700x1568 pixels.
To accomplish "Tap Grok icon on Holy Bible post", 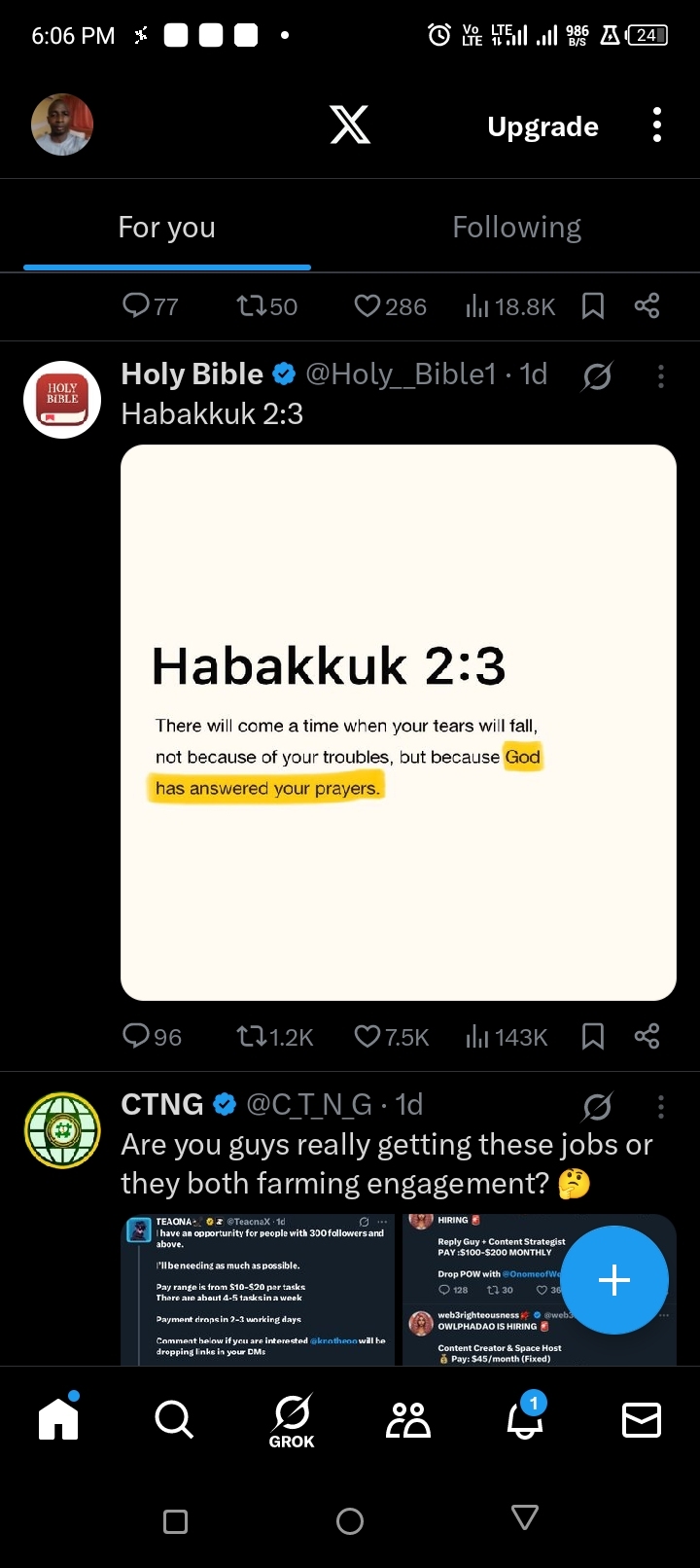I will [x=597, y=375].
